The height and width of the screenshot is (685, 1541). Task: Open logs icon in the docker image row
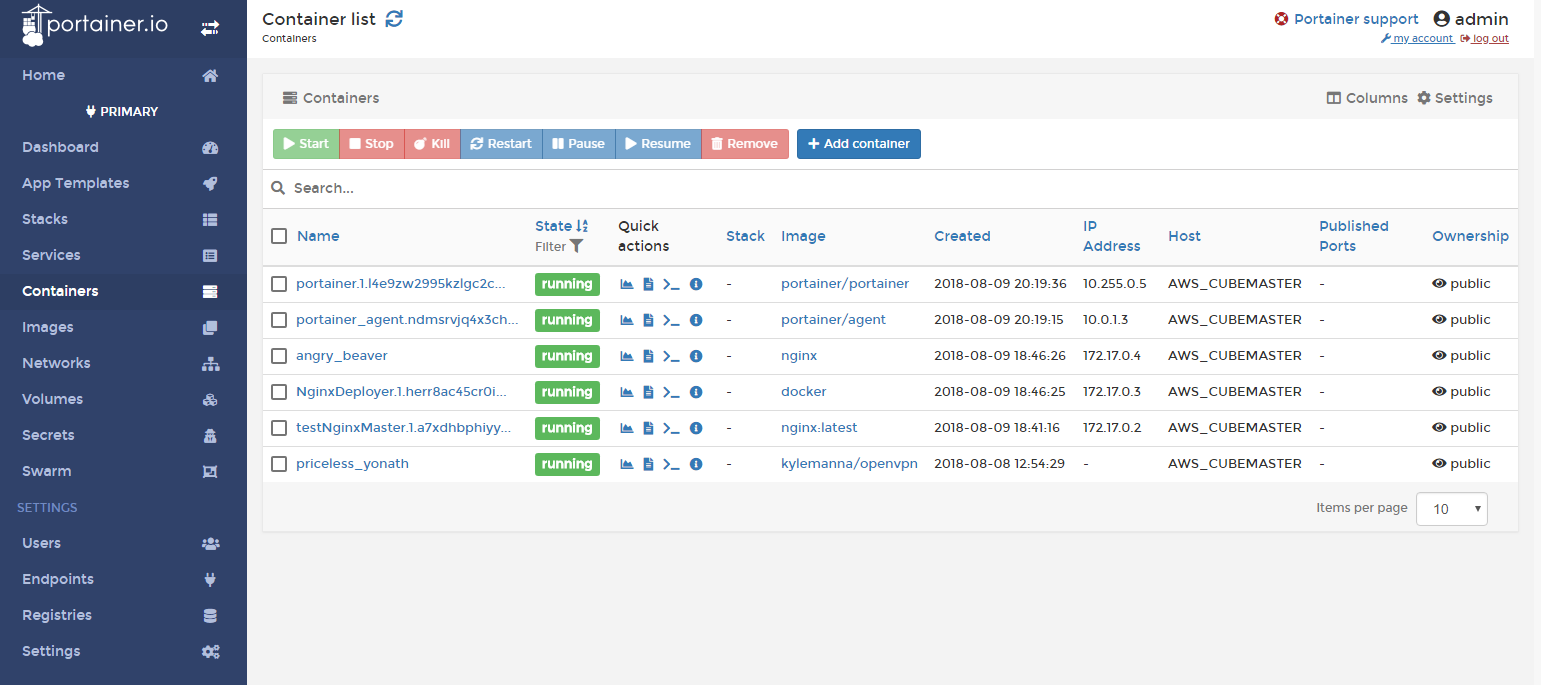tap(648, 392)
